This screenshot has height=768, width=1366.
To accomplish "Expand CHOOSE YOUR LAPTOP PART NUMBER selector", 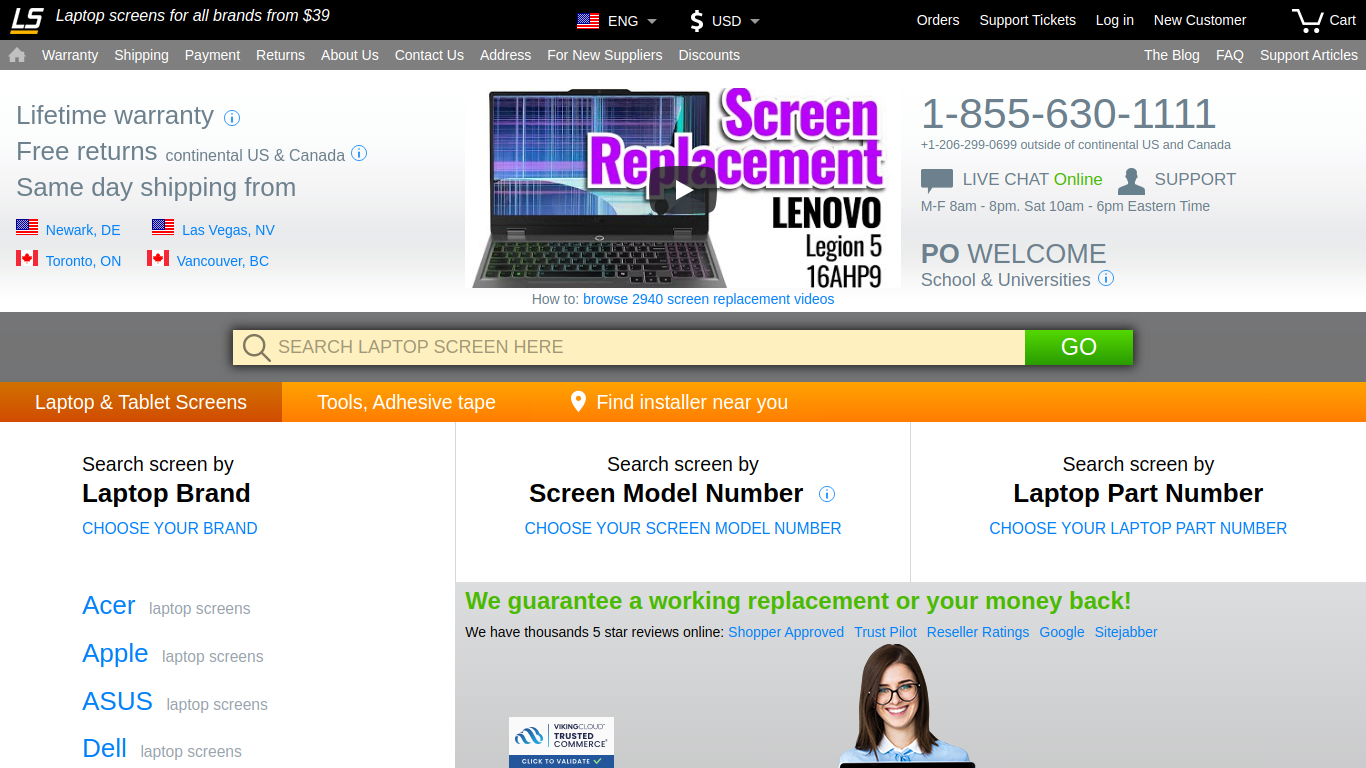I will (x=1138, y=528).
